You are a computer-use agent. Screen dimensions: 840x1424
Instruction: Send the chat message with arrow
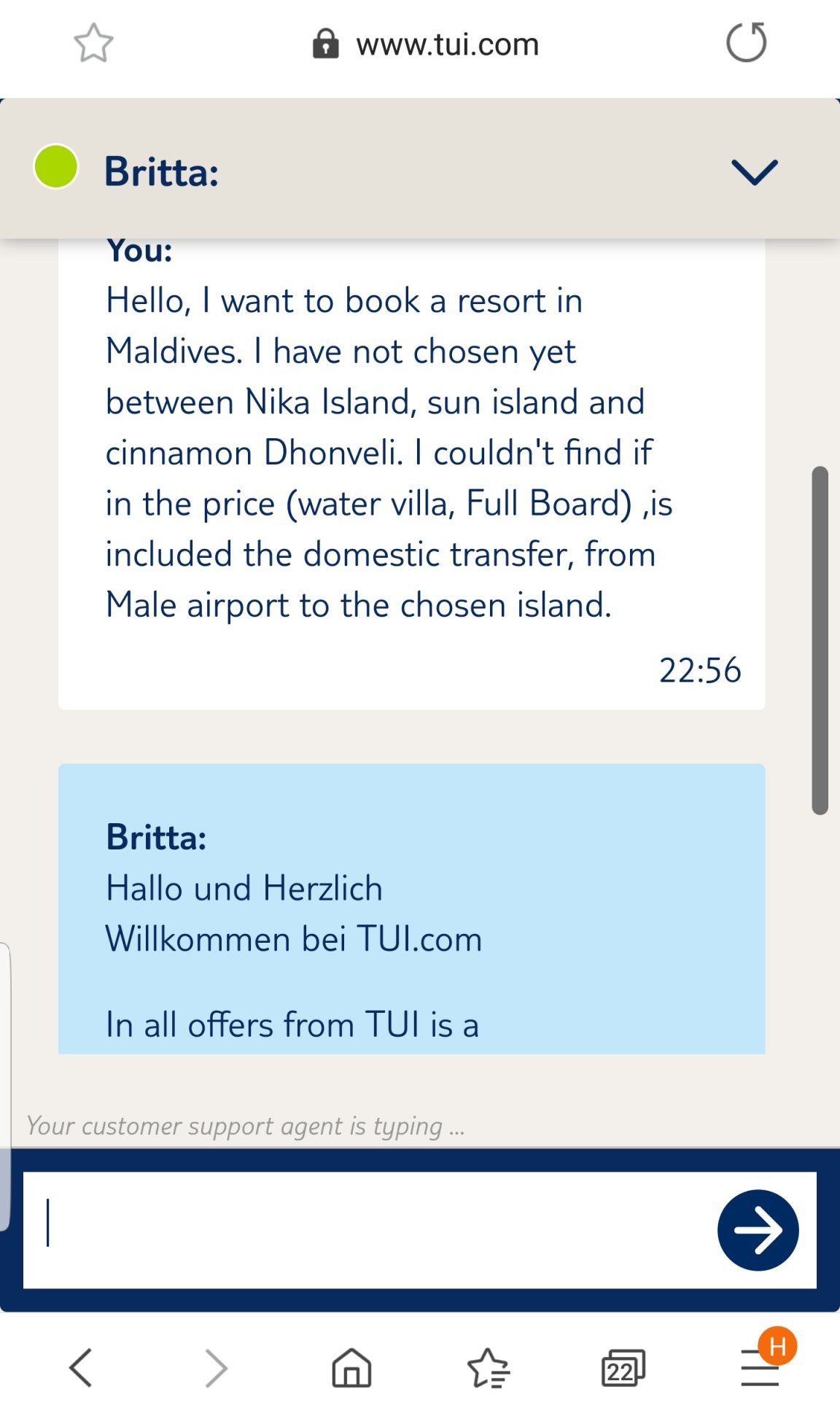point(758,1230)
